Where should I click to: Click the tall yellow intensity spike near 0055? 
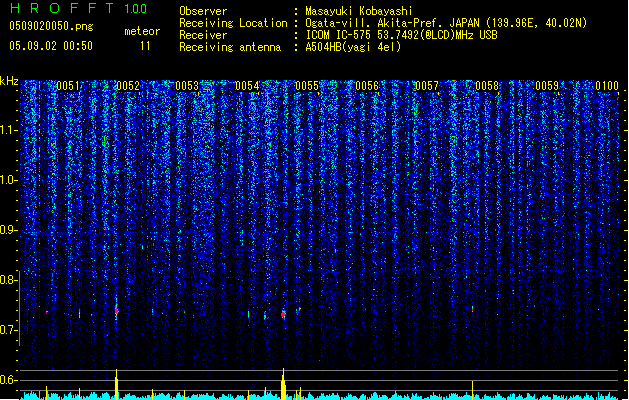pyautogui.click(x=283, y=384)
